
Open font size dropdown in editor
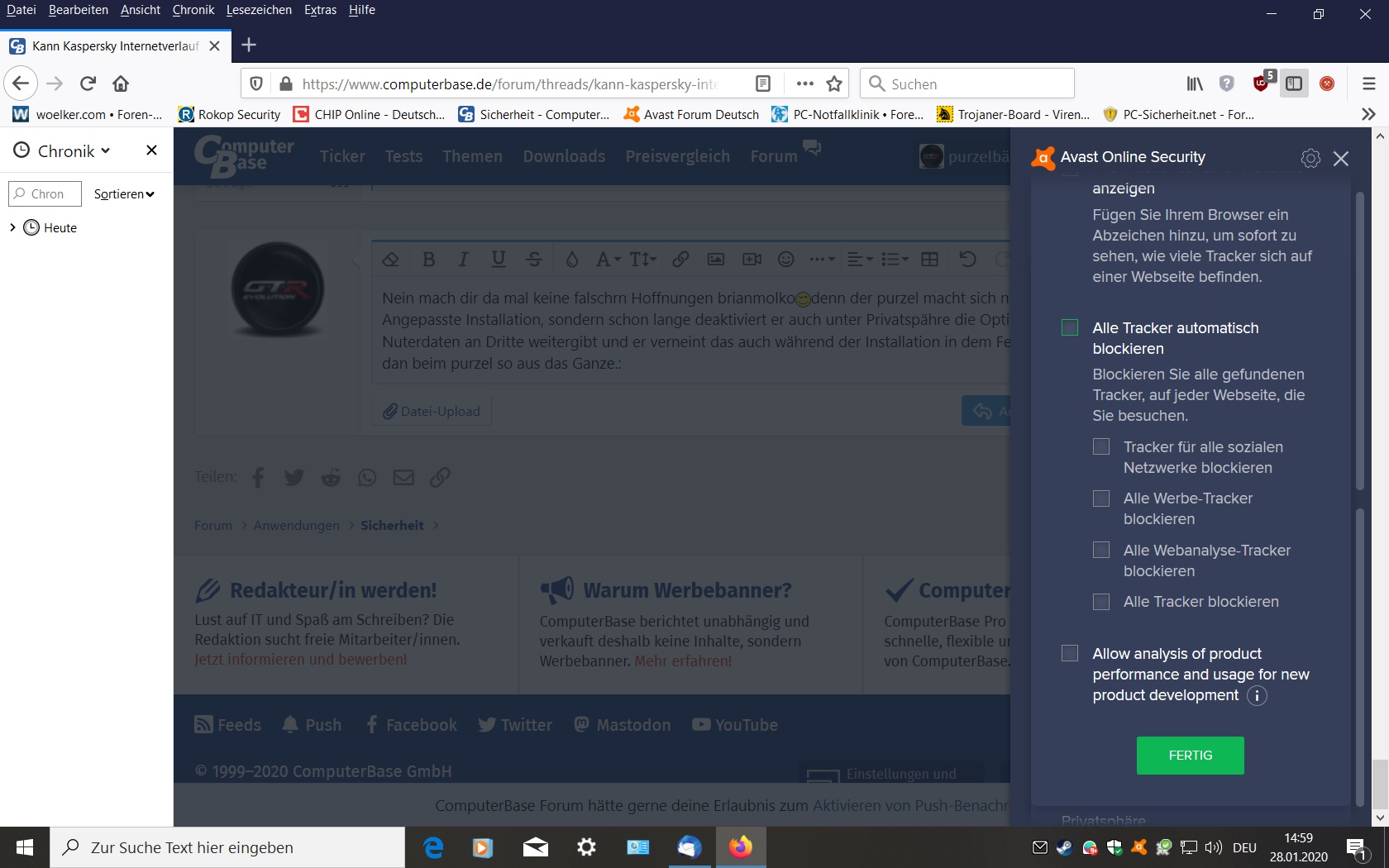tap(642, 260)
